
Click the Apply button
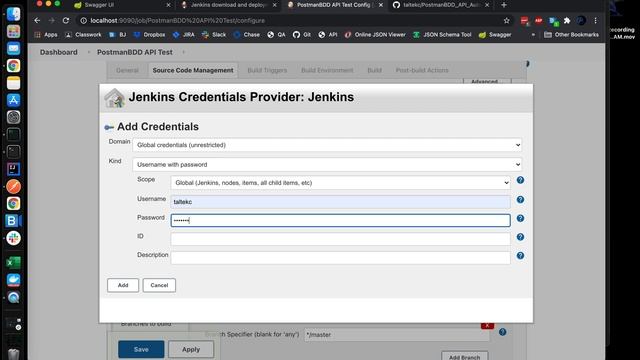(x=191, y=349)
